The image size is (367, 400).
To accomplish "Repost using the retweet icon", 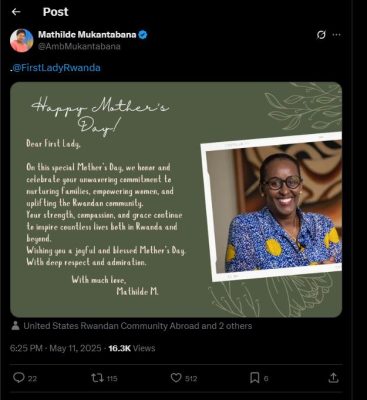I will click(97, 378).
